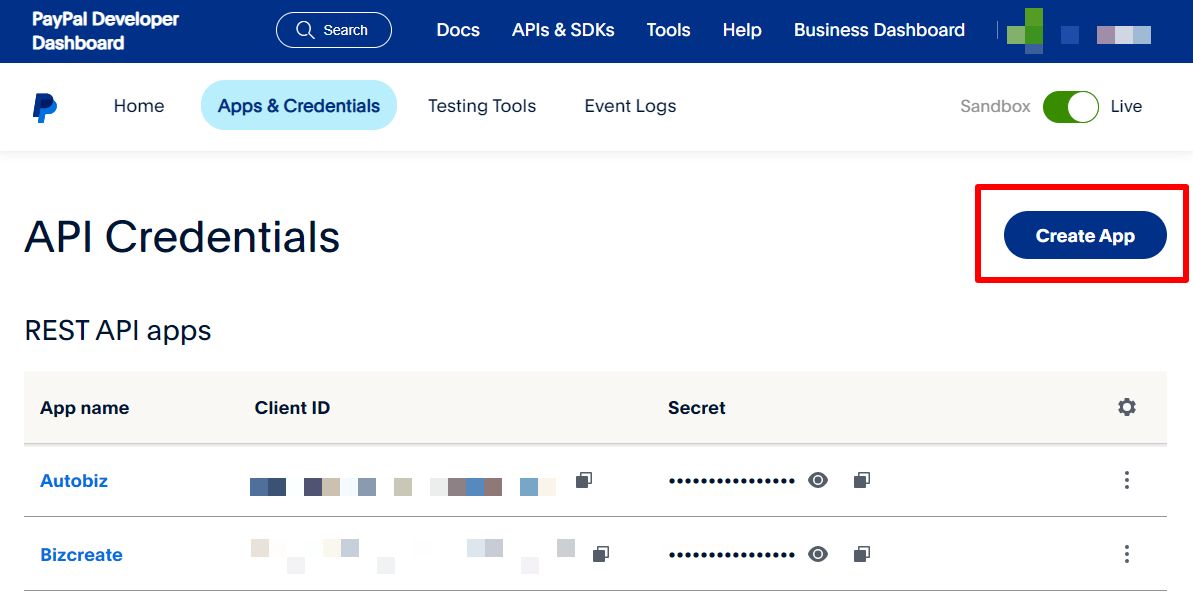Click the REST API apps heading
This screenshot has width=1193, height=596.
(118, 331)
